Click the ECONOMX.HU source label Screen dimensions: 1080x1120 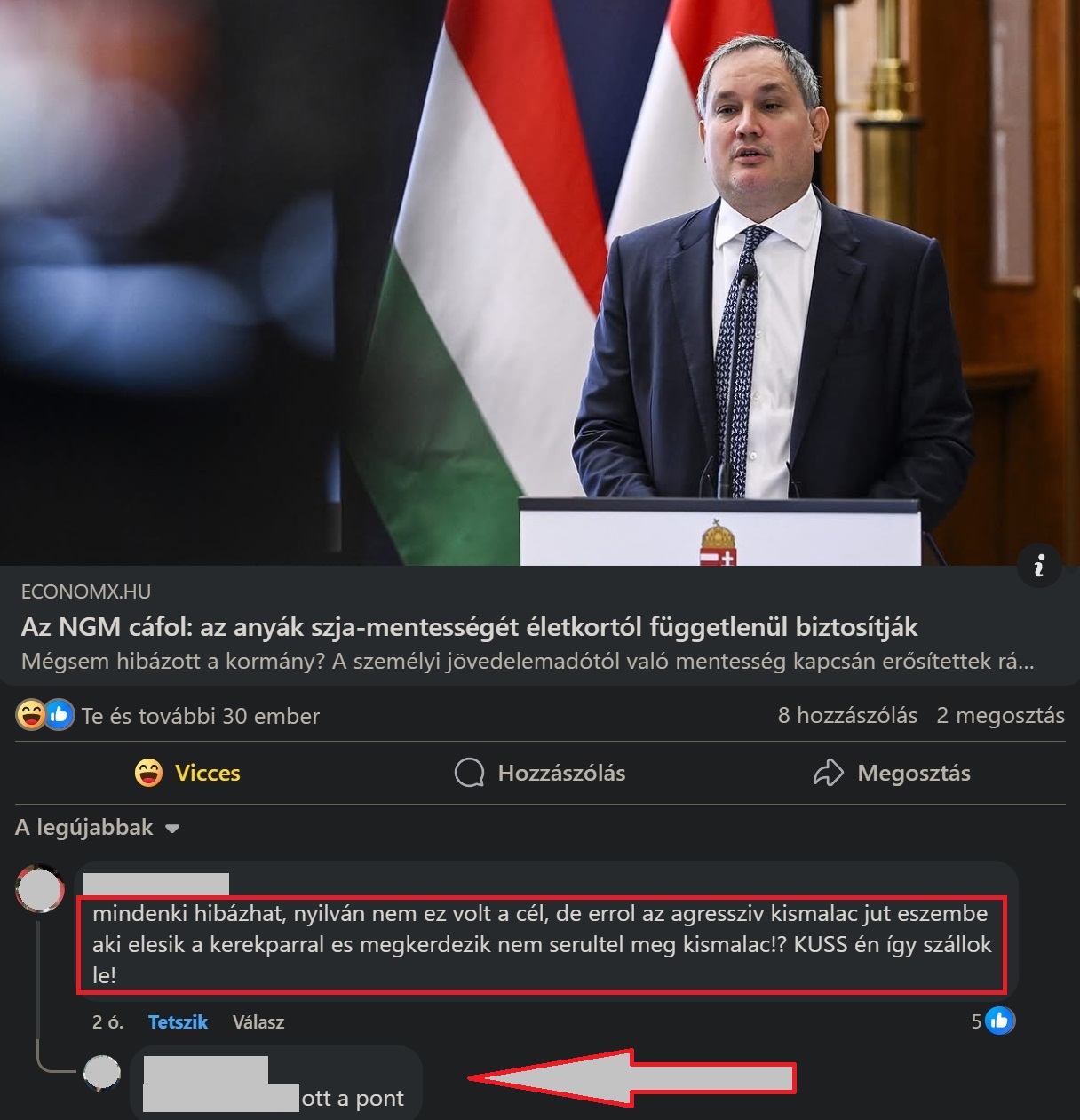click(86, 592)
